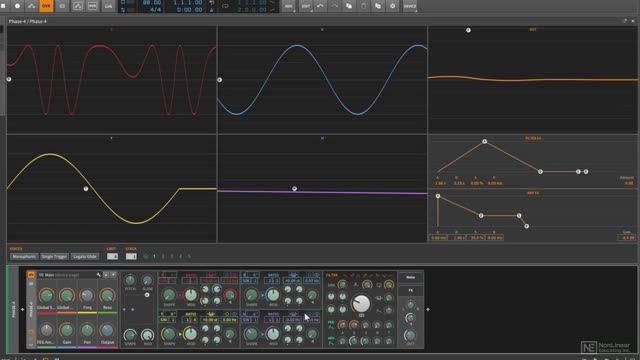Toggle the loop icon in transport
640x360 pixels.
[225, 6]
